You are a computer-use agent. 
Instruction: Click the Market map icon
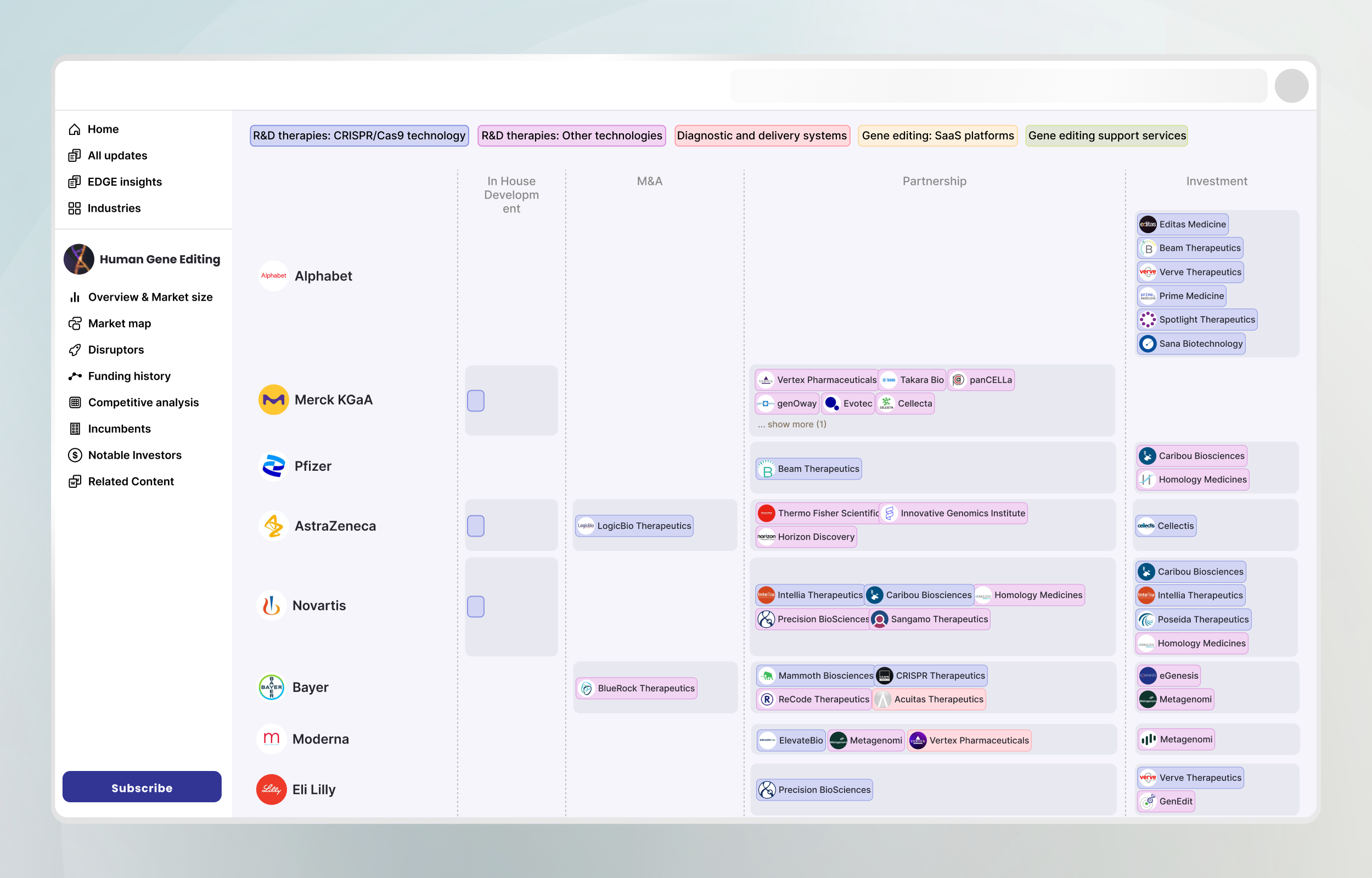pos(75,323)
